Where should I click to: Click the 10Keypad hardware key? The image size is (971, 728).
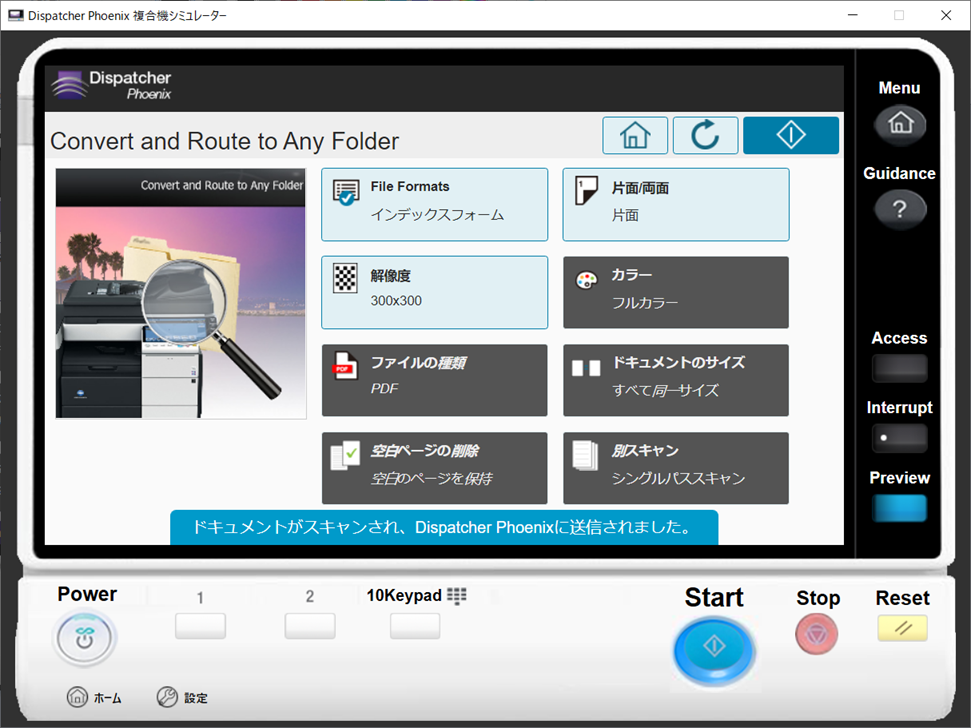415,626
